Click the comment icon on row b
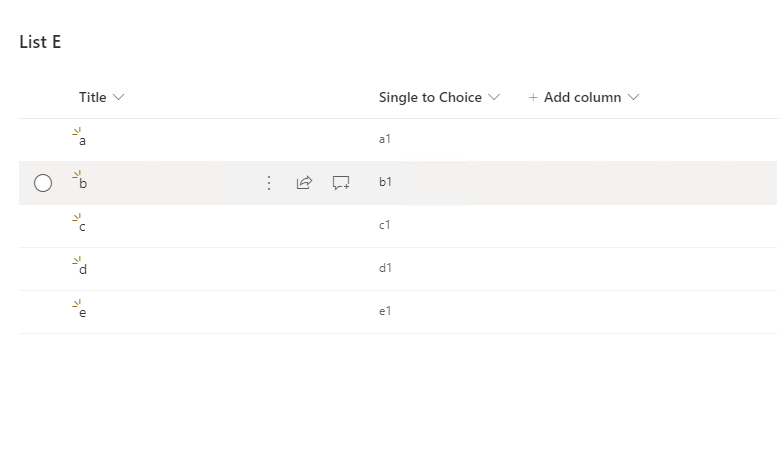The height and width of the screenshot is (456, 779). [341, 183]
